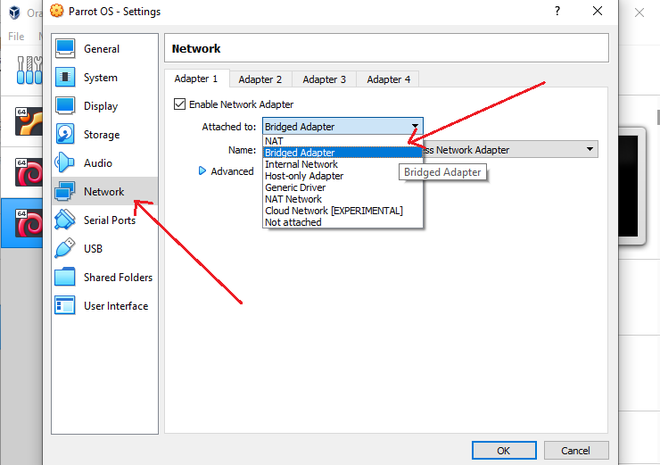Dismiss dialog with the Cancel button
Viewport: 660px width, 465px height.
pyautogui.click(x=576, y=451)
